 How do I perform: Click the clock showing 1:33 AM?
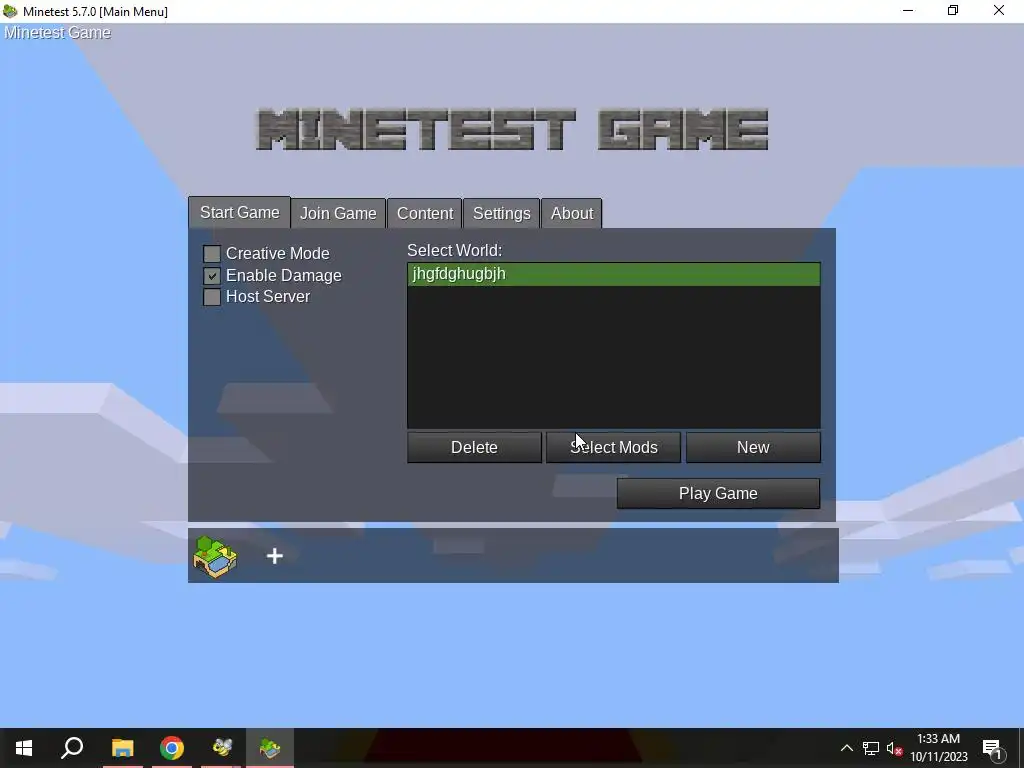938,739
